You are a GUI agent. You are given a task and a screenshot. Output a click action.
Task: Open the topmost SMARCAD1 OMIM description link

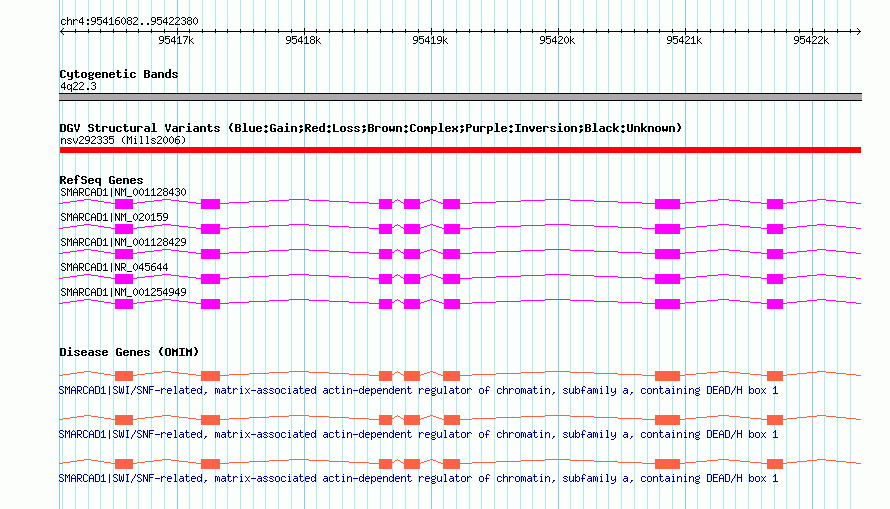point(418,390)
